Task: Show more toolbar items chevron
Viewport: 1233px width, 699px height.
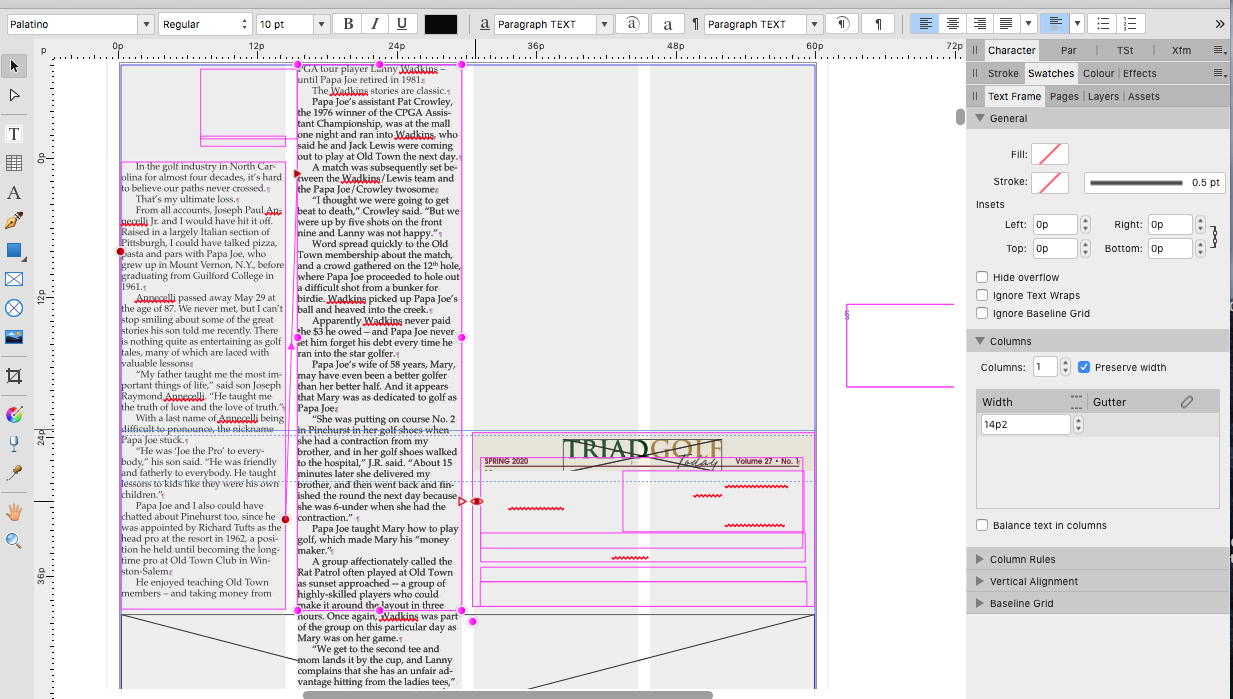Action: (x=1219, y=24)
